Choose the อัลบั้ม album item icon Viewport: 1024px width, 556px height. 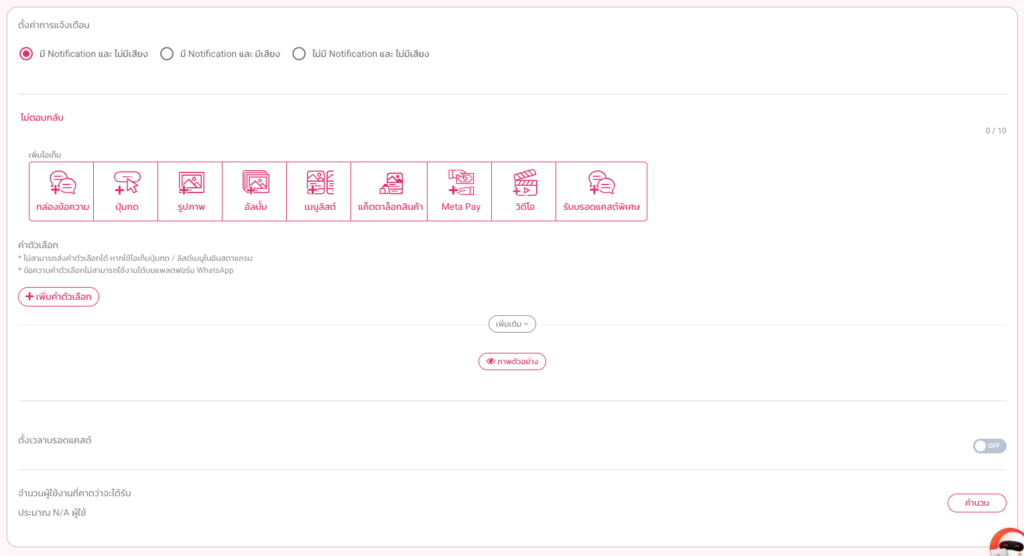255,191
